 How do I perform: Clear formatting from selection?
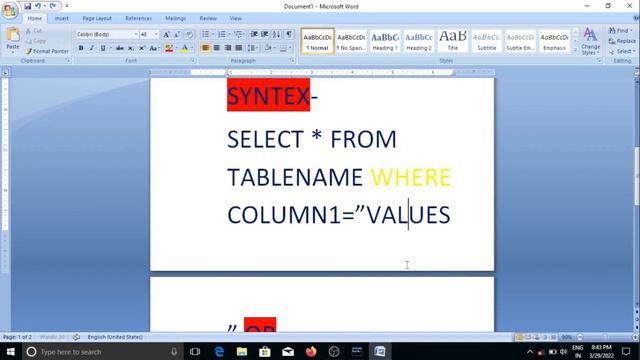click(x=189, y=35)
